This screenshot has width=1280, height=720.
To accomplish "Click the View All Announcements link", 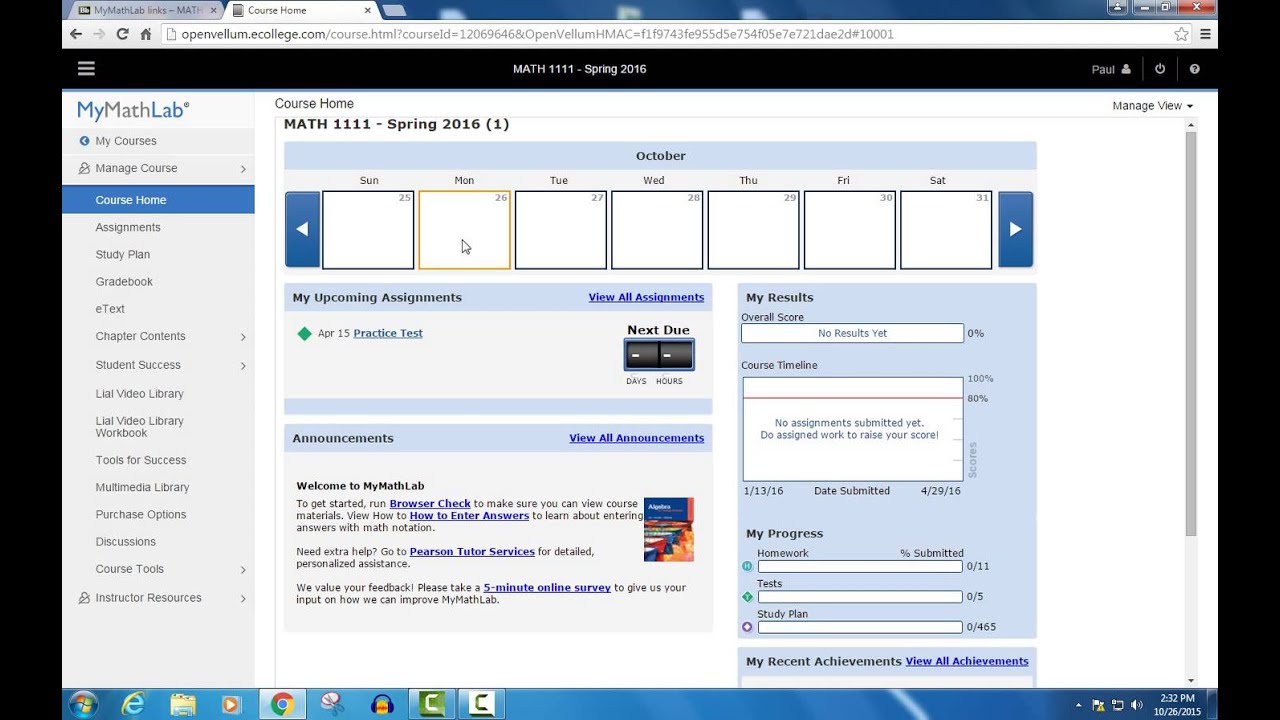I will pos(636,438).
